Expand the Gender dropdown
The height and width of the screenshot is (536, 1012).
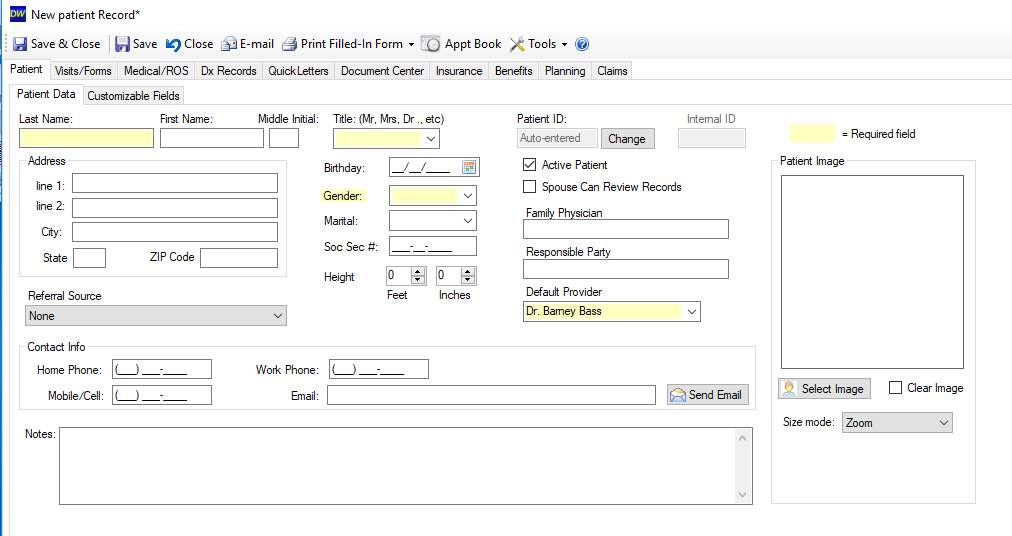pos(468,196)
